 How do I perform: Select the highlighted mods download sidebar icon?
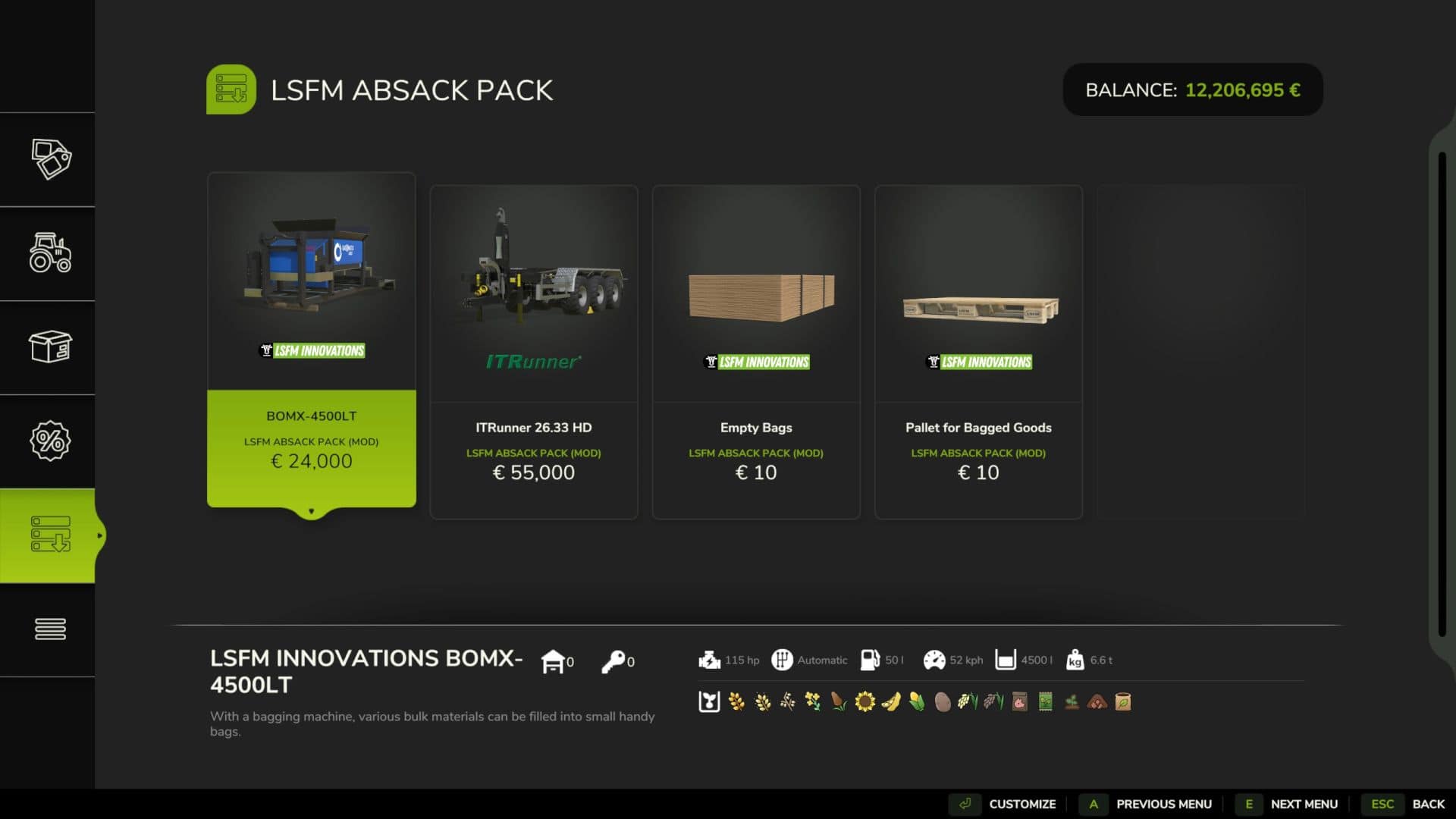51,535
